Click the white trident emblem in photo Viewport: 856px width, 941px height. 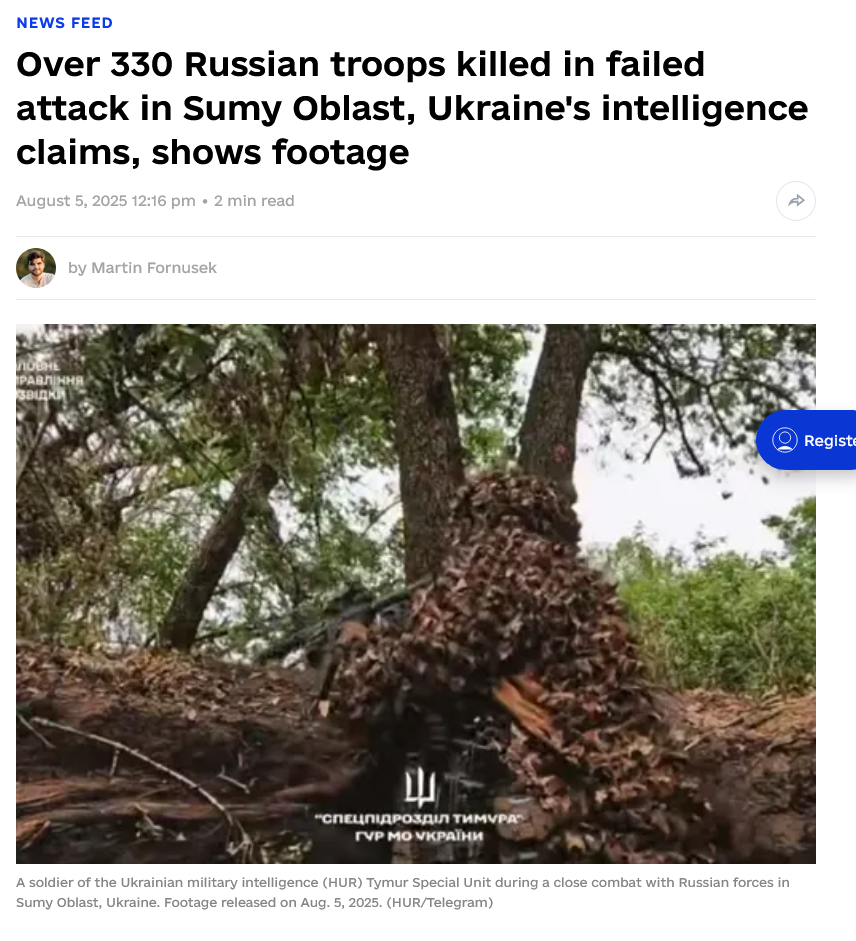(x=420, y=787)
